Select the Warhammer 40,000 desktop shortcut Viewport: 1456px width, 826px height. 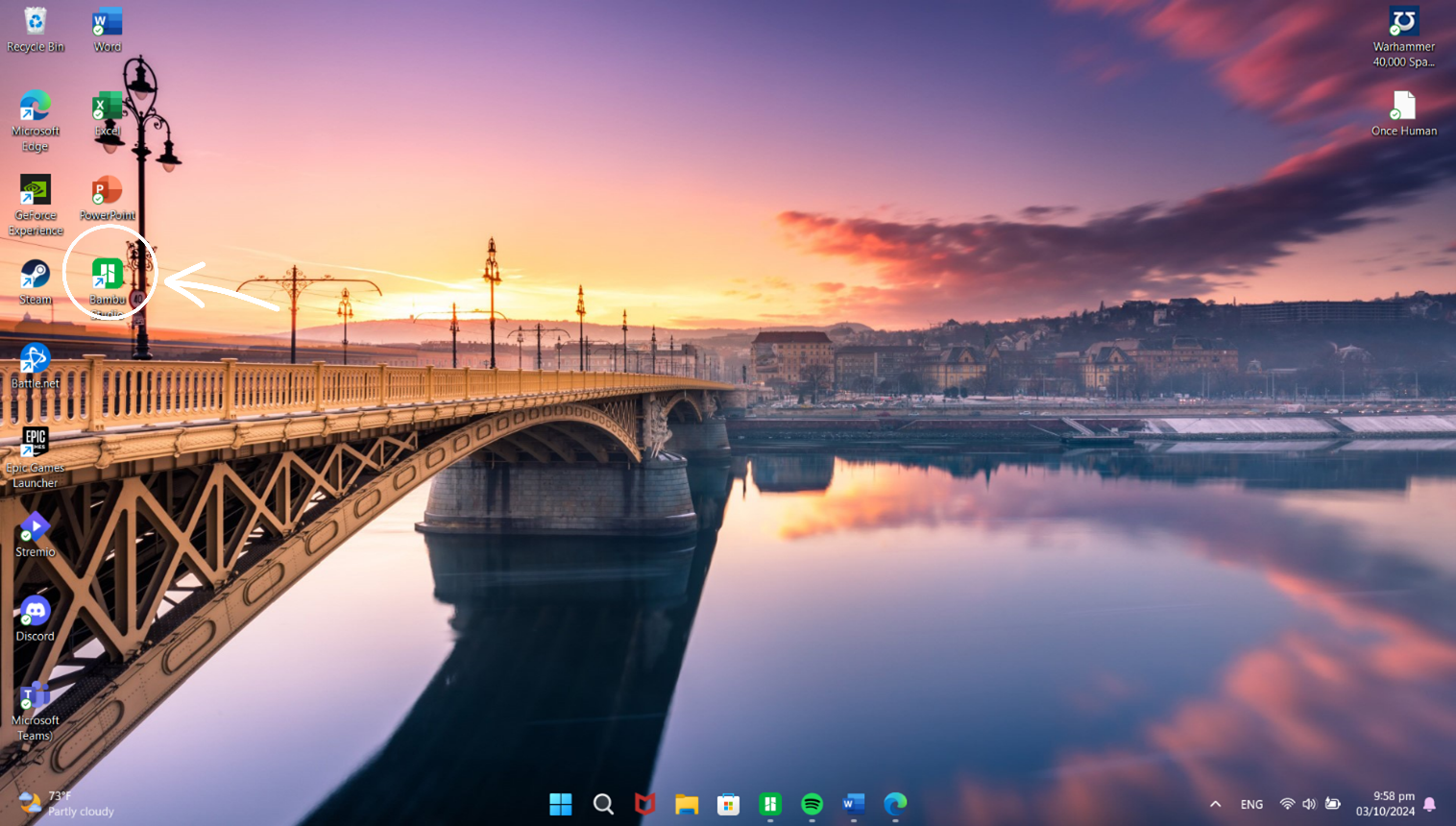point(1403,23)
